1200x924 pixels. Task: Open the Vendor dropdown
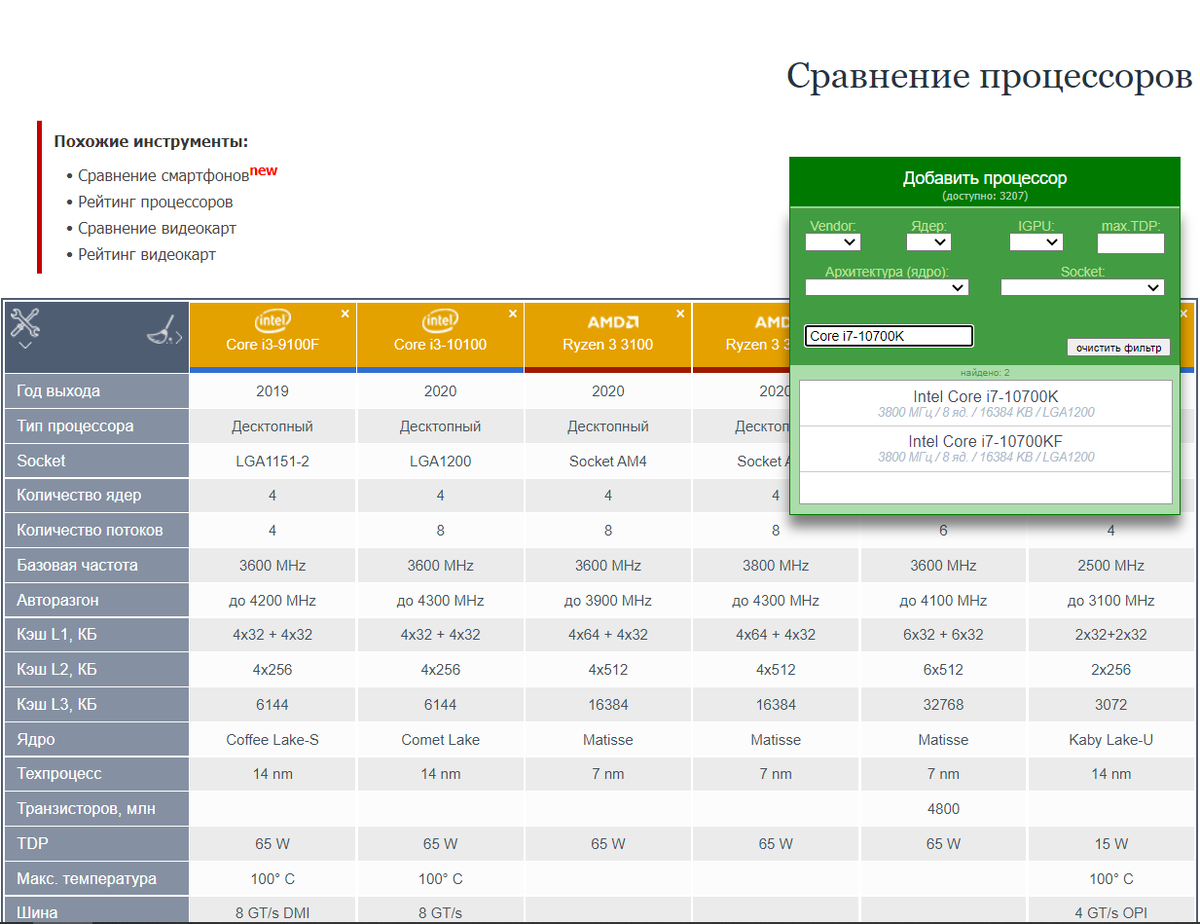click(x=833, y=242)
